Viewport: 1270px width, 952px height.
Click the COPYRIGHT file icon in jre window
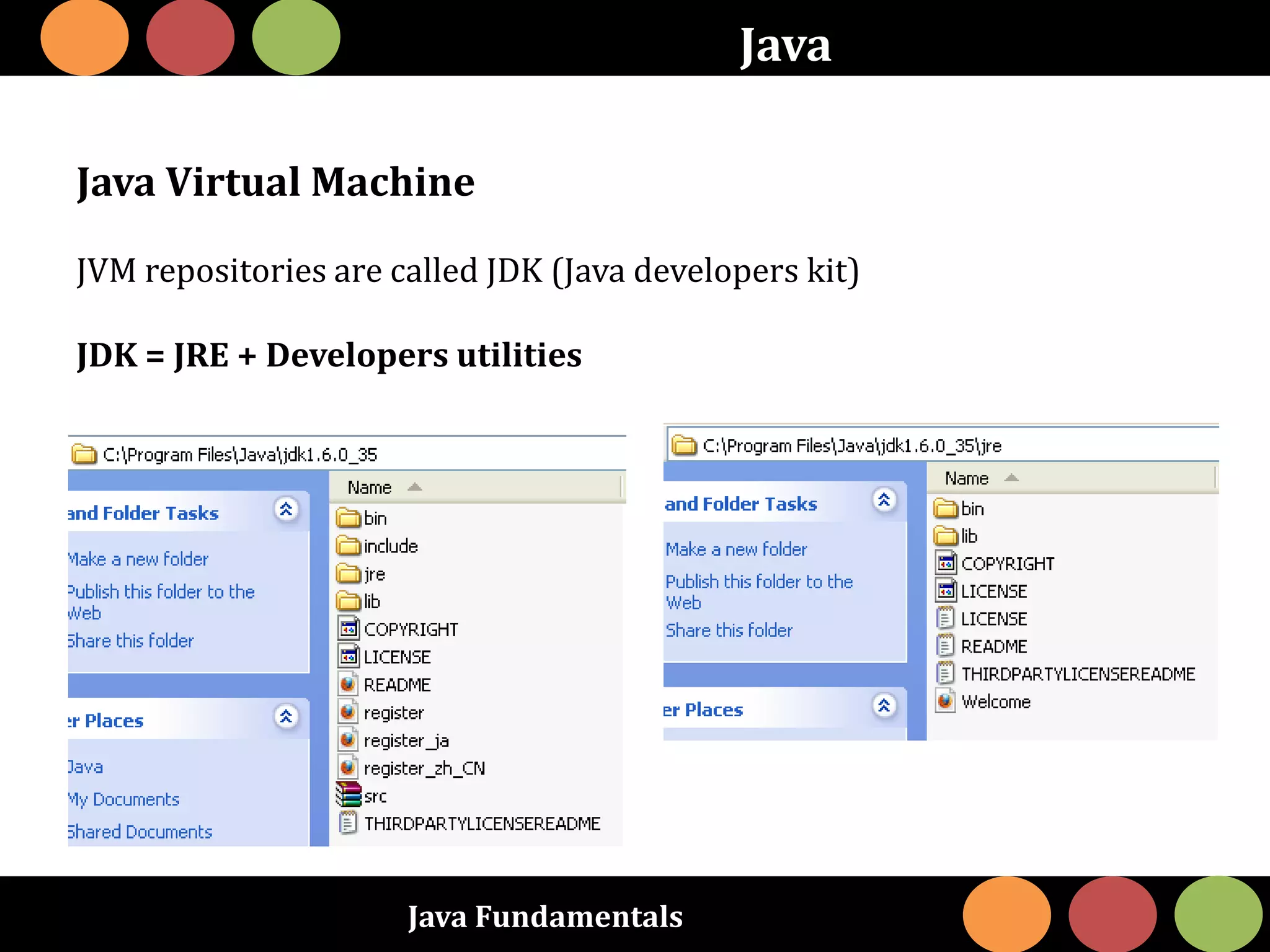(x=946, y=563)
